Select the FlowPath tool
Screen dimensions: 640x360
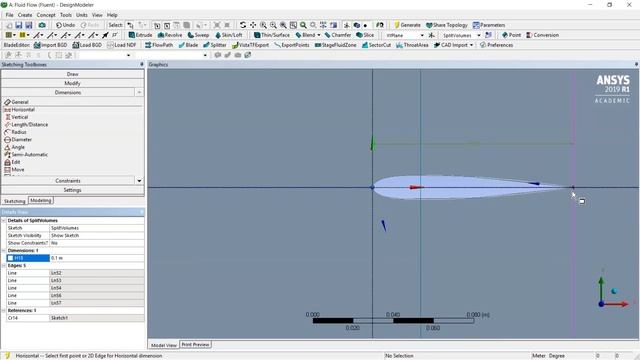159,45
